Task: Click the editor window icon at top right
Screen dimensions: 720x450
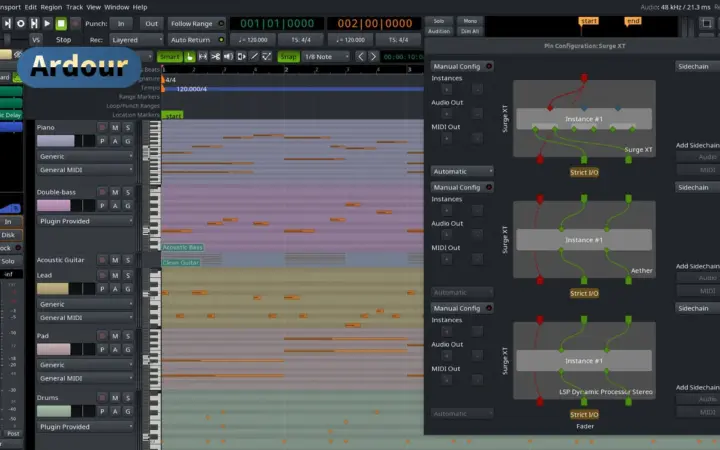Action: (x=706, y=23)
